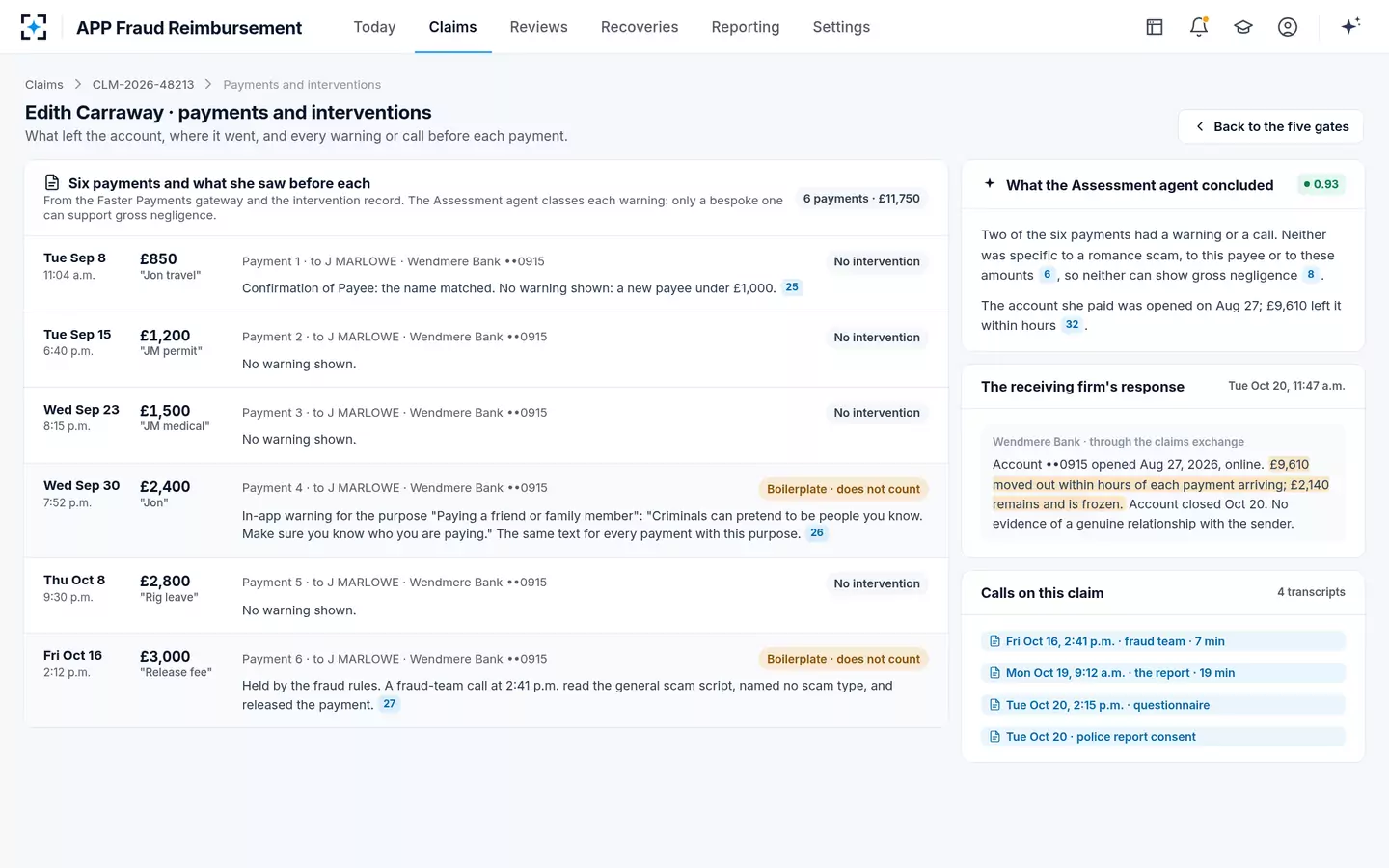
Task: Click the document icon beside Six payments heading
Action: coord(52,182)
